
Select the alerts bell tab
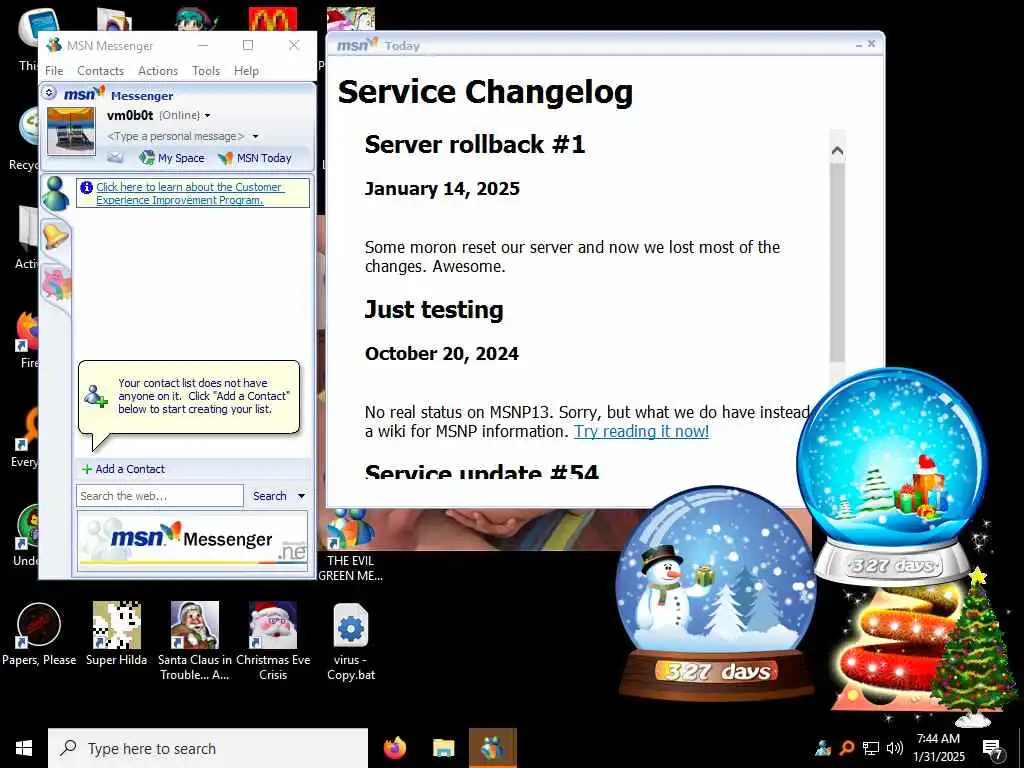(x=55, y=235)
